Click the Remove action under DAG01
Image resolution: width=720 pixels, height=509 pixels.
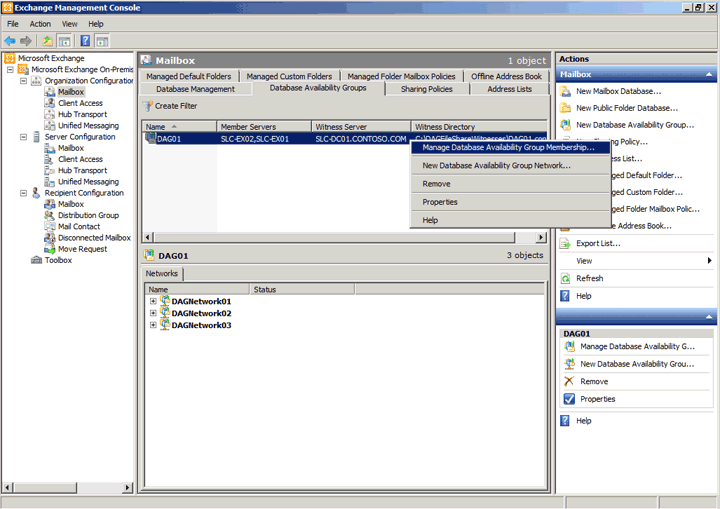tap(594, 381)
